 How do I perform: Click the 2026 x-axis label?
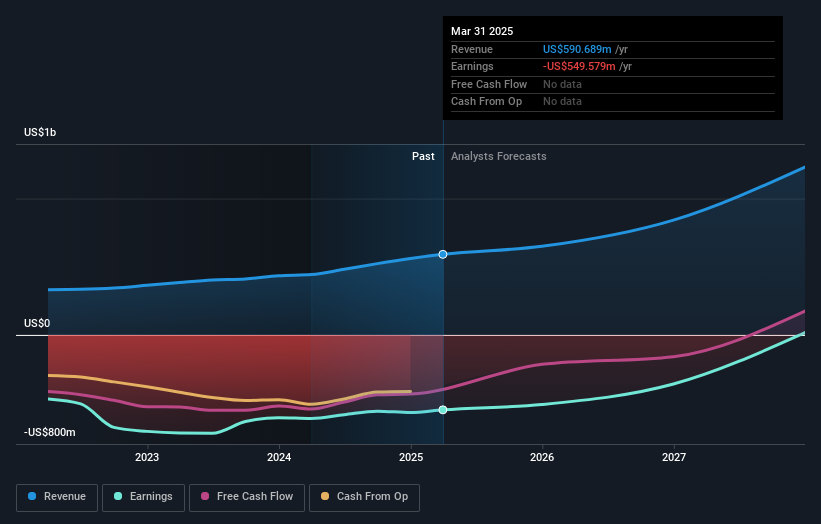click(x=542, y=457)
